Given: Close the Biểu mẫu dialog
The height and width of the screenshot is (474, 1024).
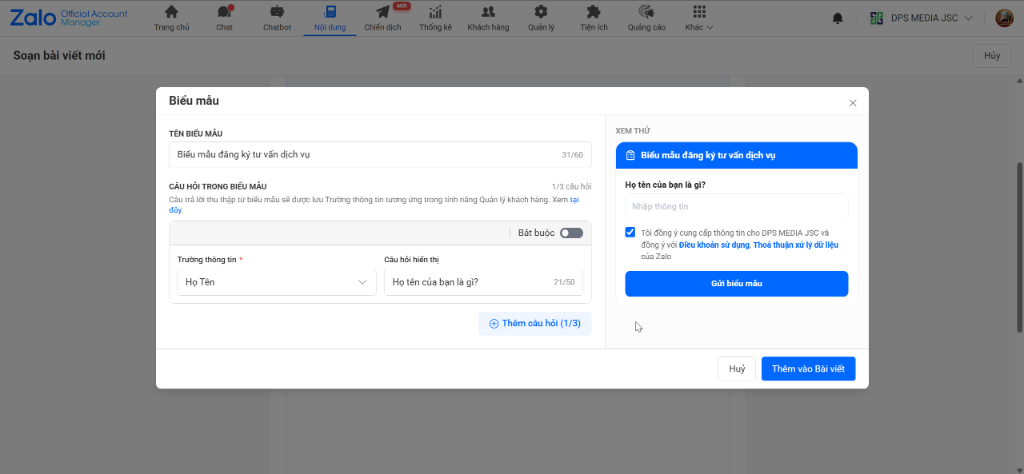Looking at the screenshot, I should pos(852,103).
